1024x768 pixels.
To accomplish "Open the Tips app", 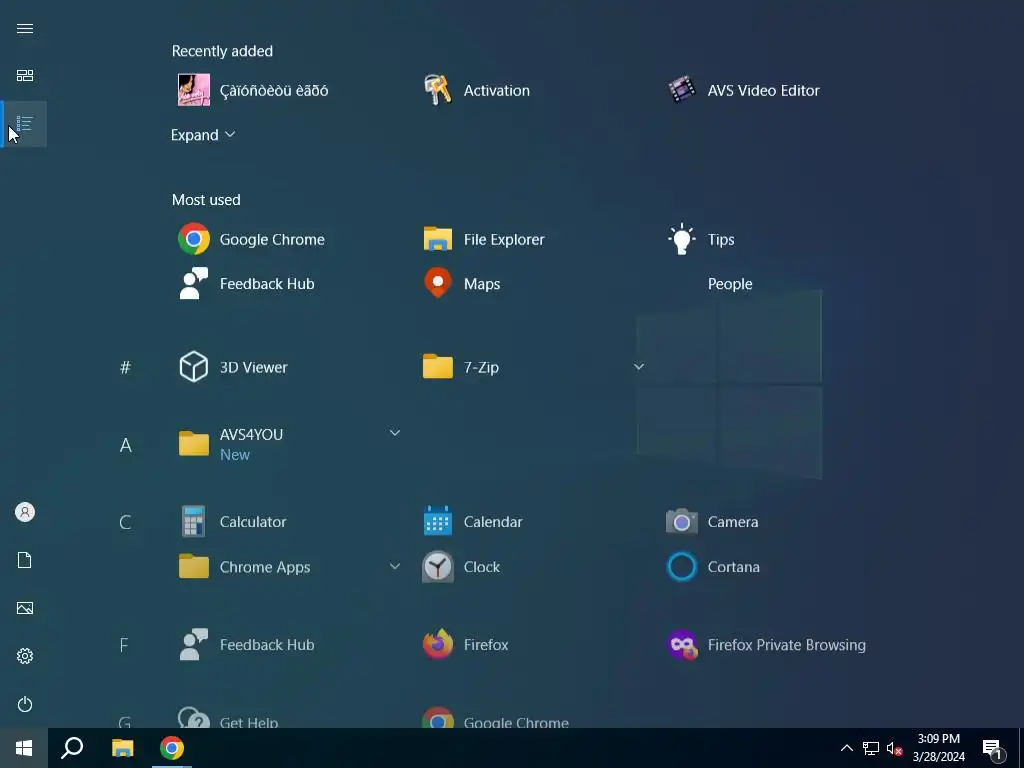I will (701, 239).
